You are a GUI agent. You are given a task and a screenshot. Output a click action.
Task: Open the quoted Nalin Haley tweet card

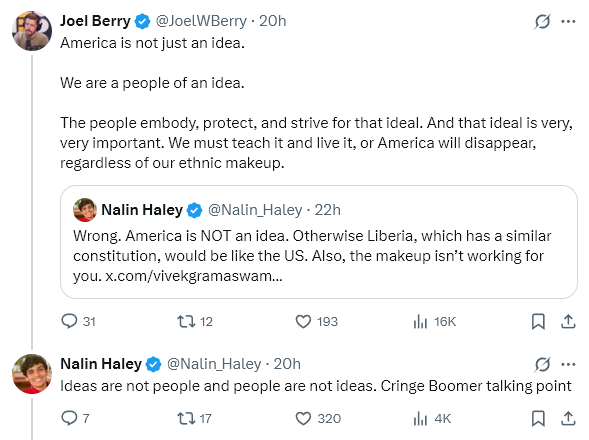pos(319,242)
